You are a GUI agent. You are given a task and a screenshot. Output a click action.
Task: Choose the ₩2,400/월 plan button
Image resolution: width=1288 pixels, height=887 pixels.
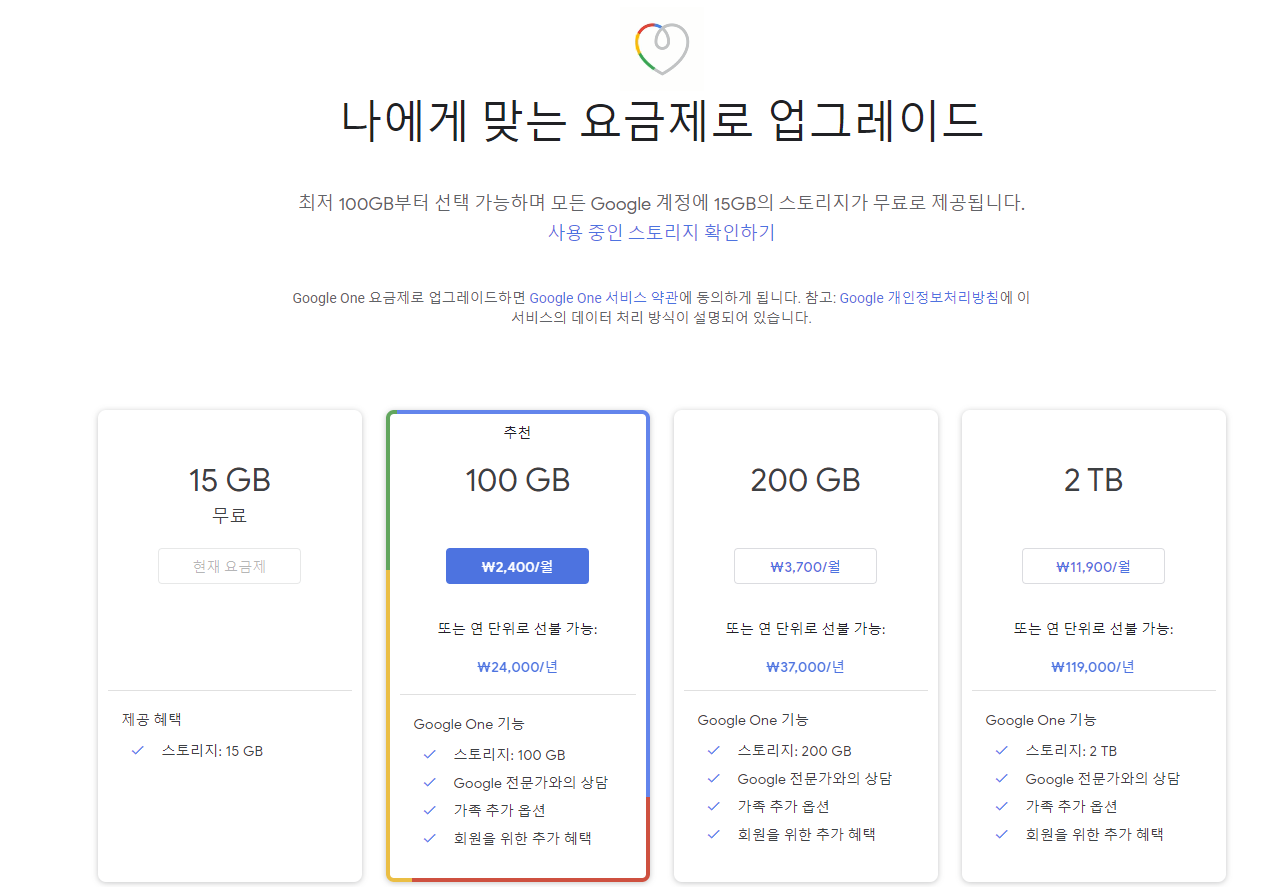[x=517, y=566]
